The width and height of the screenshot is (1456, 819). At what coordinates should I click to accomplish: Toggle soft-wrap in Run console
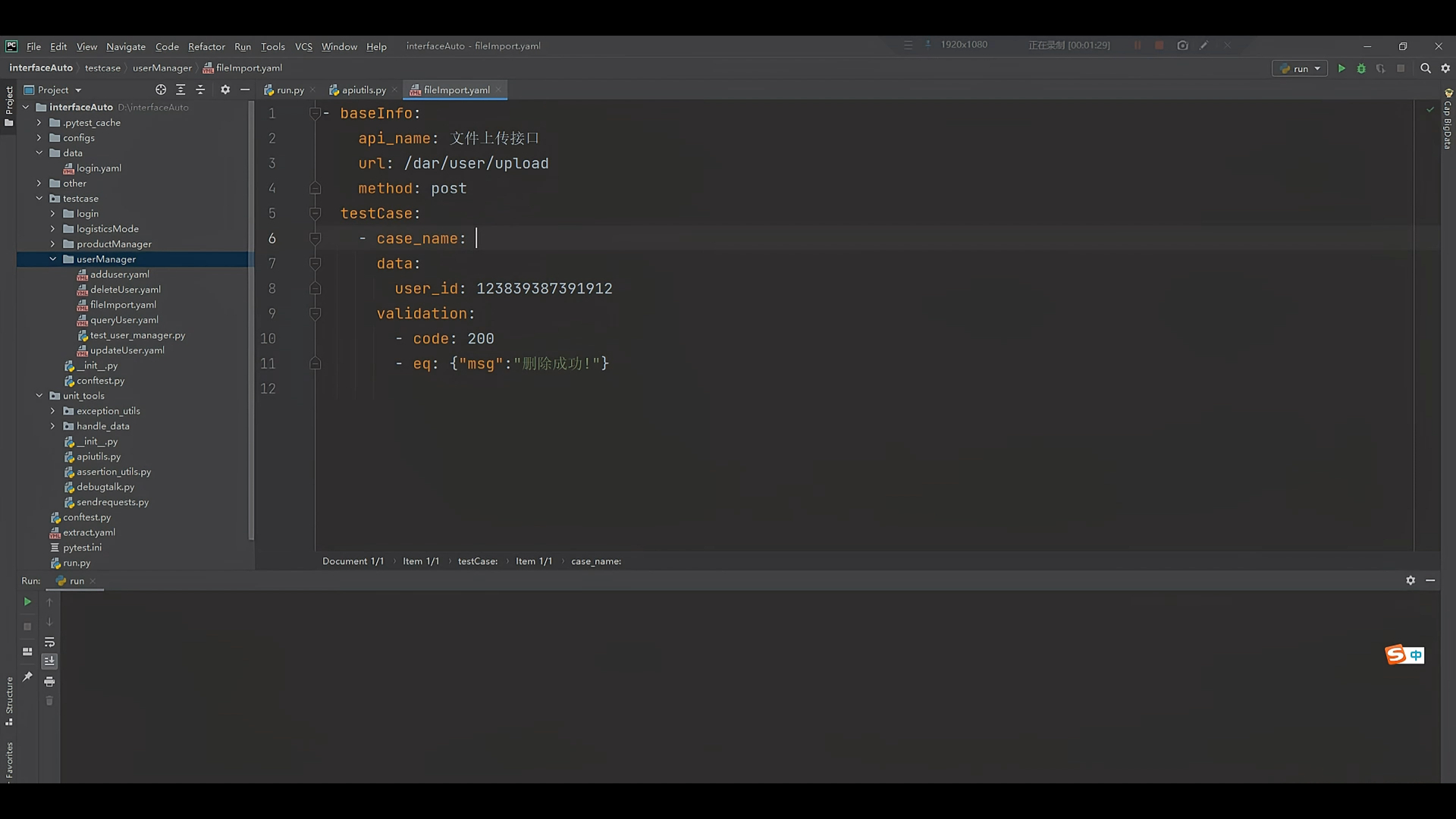click(x=49, y=642)
